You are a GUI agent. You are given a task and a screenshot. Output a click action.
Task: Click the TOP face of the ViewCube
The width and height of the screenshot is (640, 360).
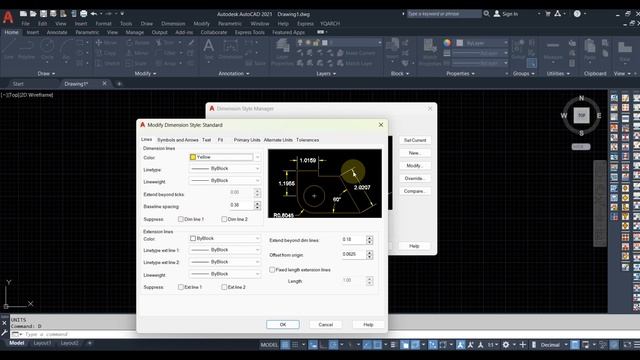click(x=582, y=116)
